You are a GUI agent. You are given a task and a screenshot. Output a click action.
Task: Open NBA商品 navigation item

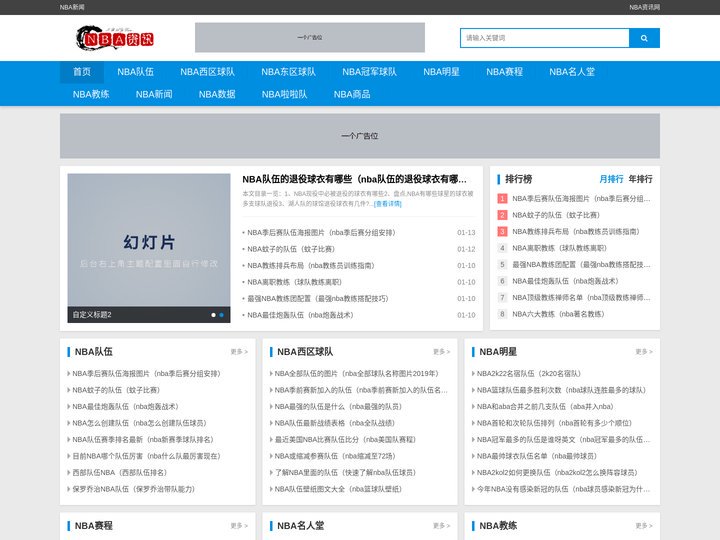tap(352, 94)
